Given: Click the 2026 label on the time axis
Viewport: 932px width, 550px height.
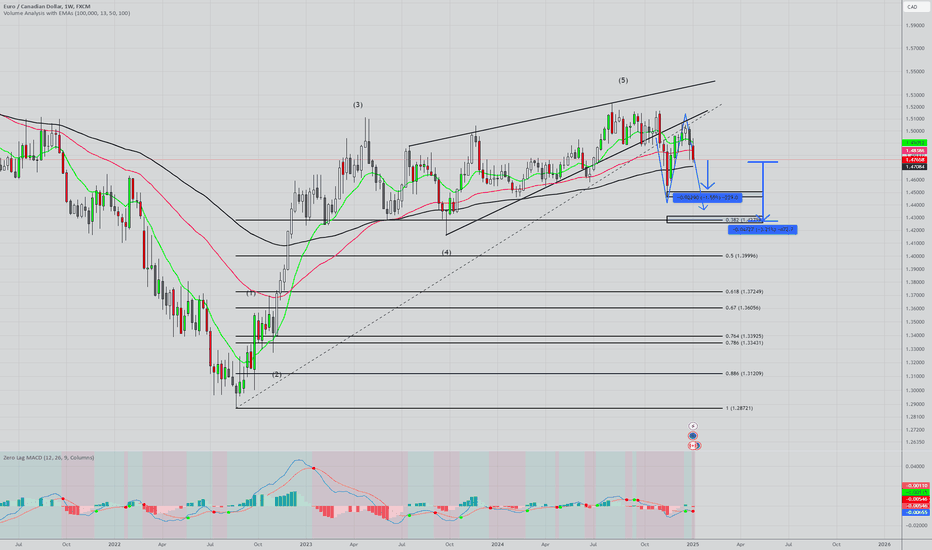Looking at the screenshot, I should click(x=884, y=544).
